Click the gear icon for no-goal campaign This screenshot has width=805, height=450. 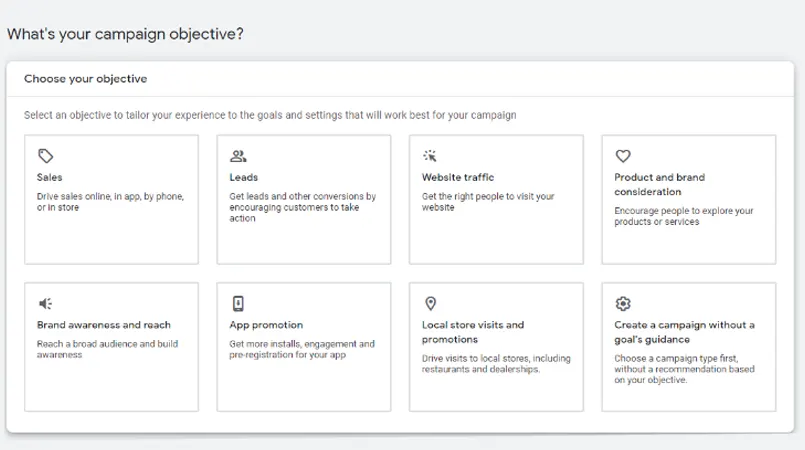[622, 303]
